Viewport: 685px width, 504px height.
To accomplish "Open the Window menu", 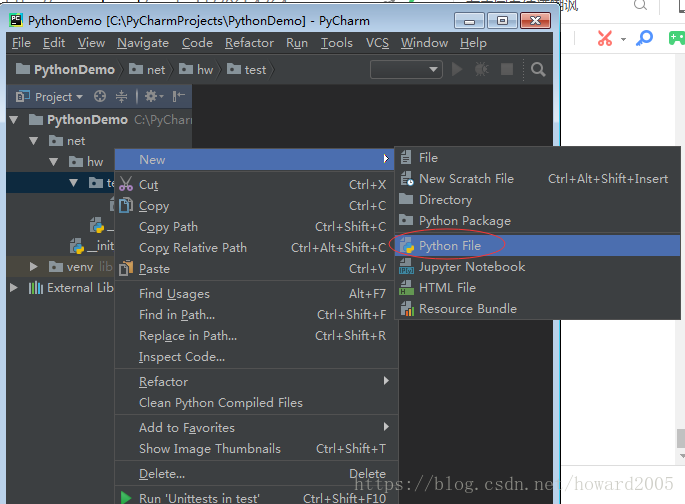I will point(425,43).
